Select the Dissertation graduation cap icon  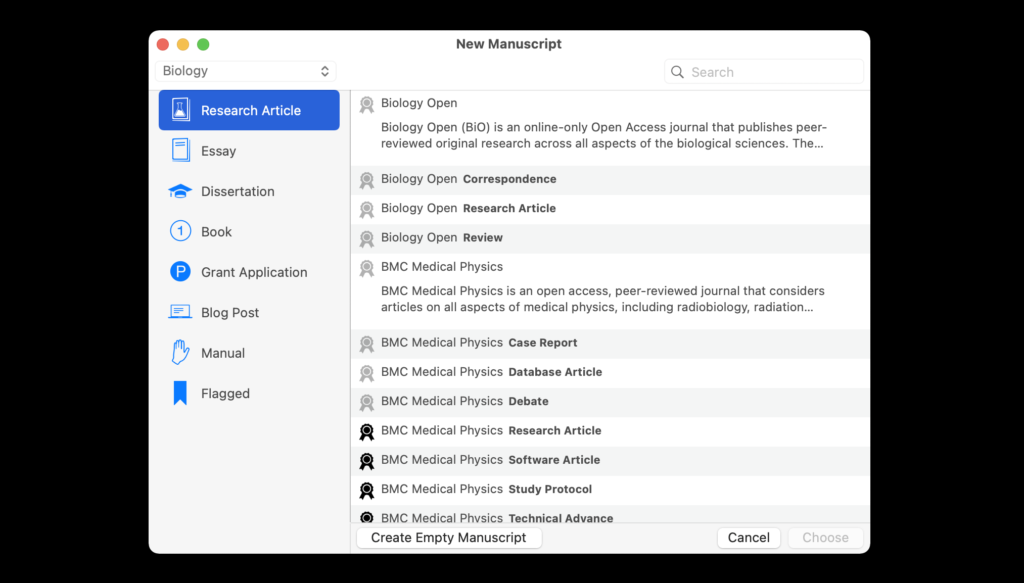(180, 191)
